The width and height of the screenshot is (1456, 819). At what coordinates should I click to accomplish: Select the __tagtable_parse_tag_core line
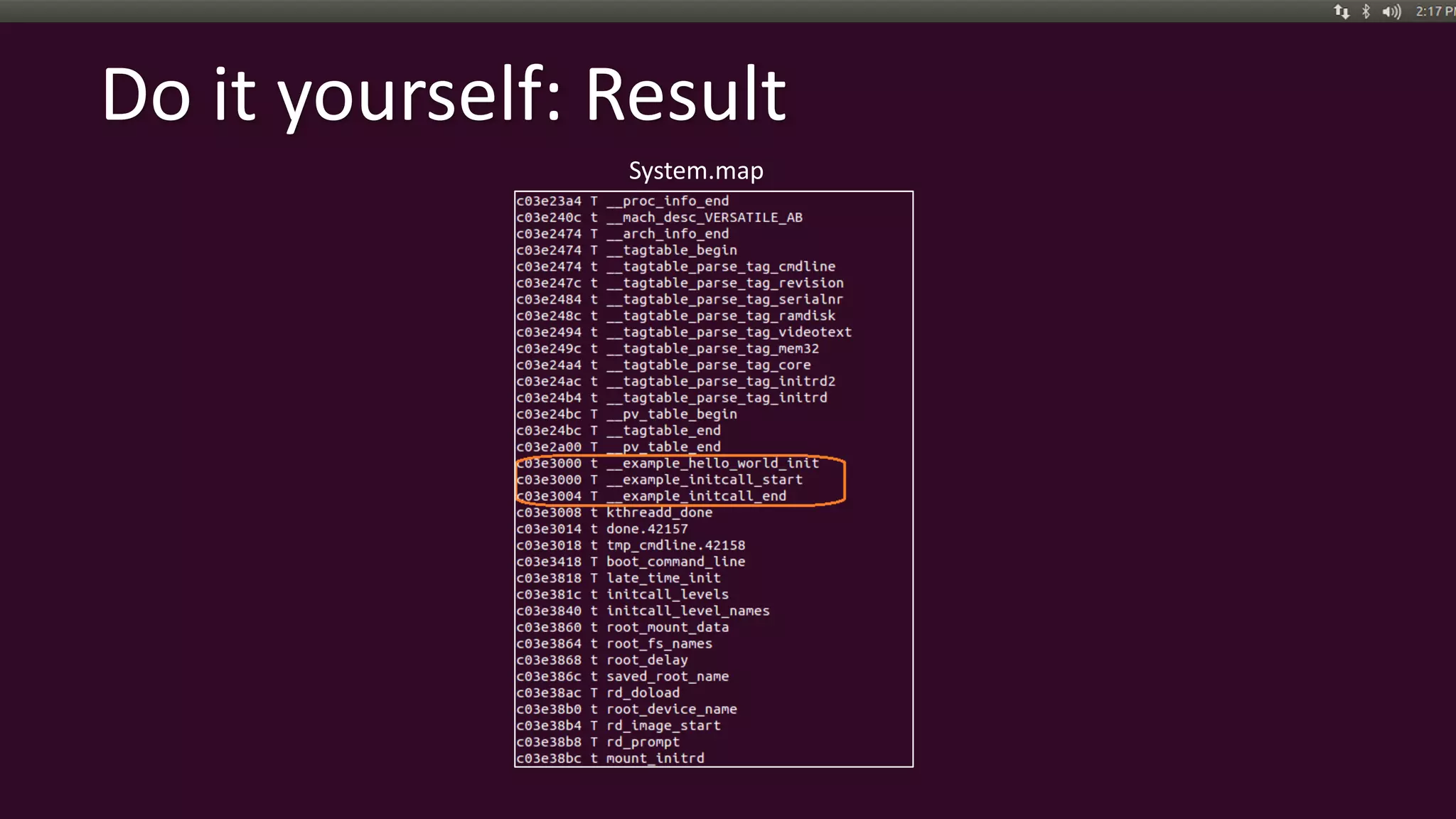click(x=663, y=365)
